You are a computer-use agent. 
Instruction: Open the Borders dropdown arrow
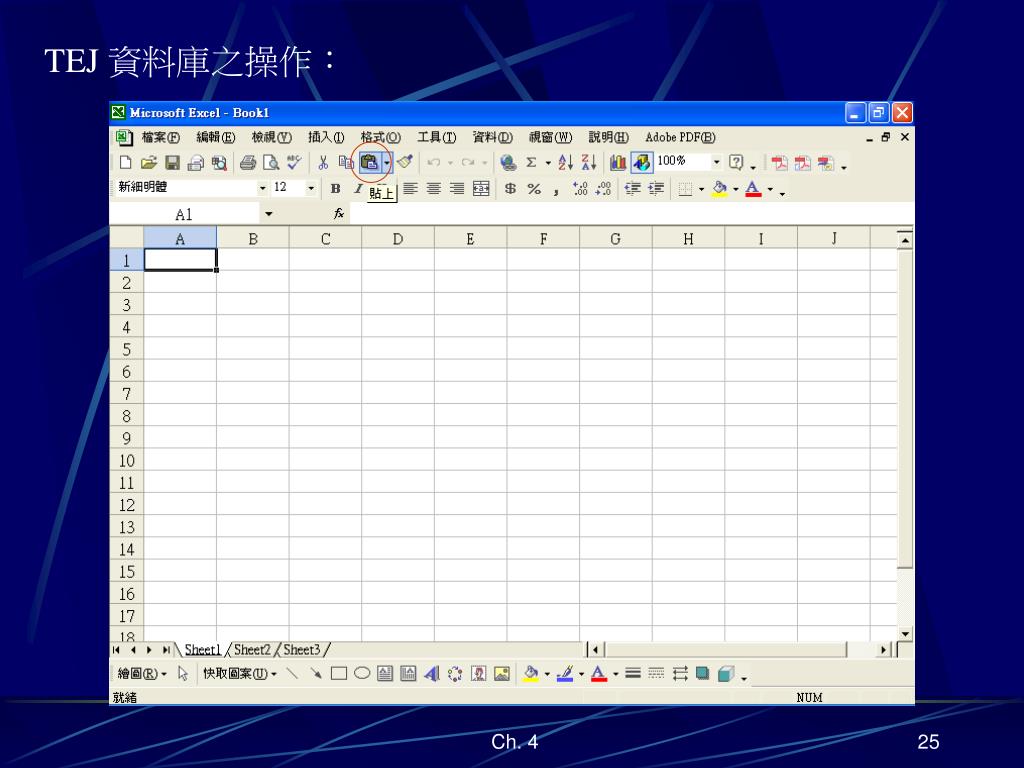701,189
